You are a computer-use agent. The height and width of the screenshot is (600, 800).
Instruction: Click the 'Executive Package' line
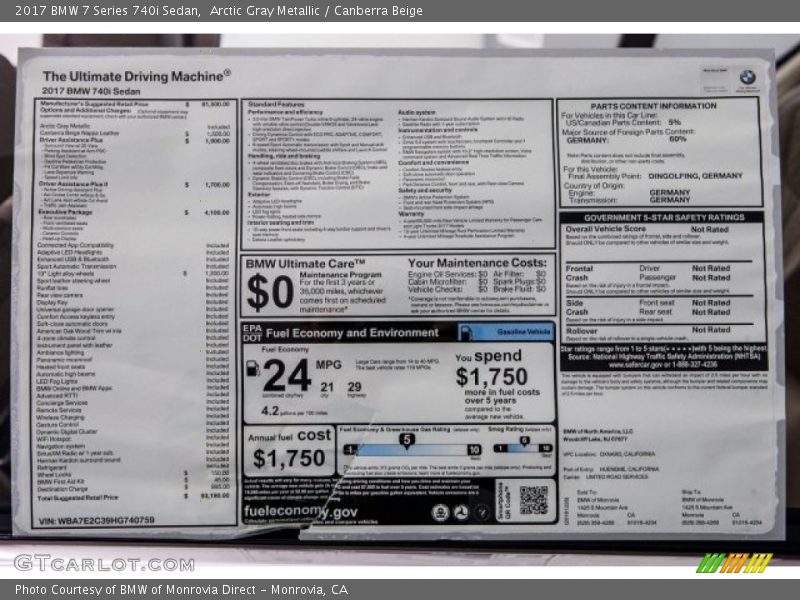point(65,212)
